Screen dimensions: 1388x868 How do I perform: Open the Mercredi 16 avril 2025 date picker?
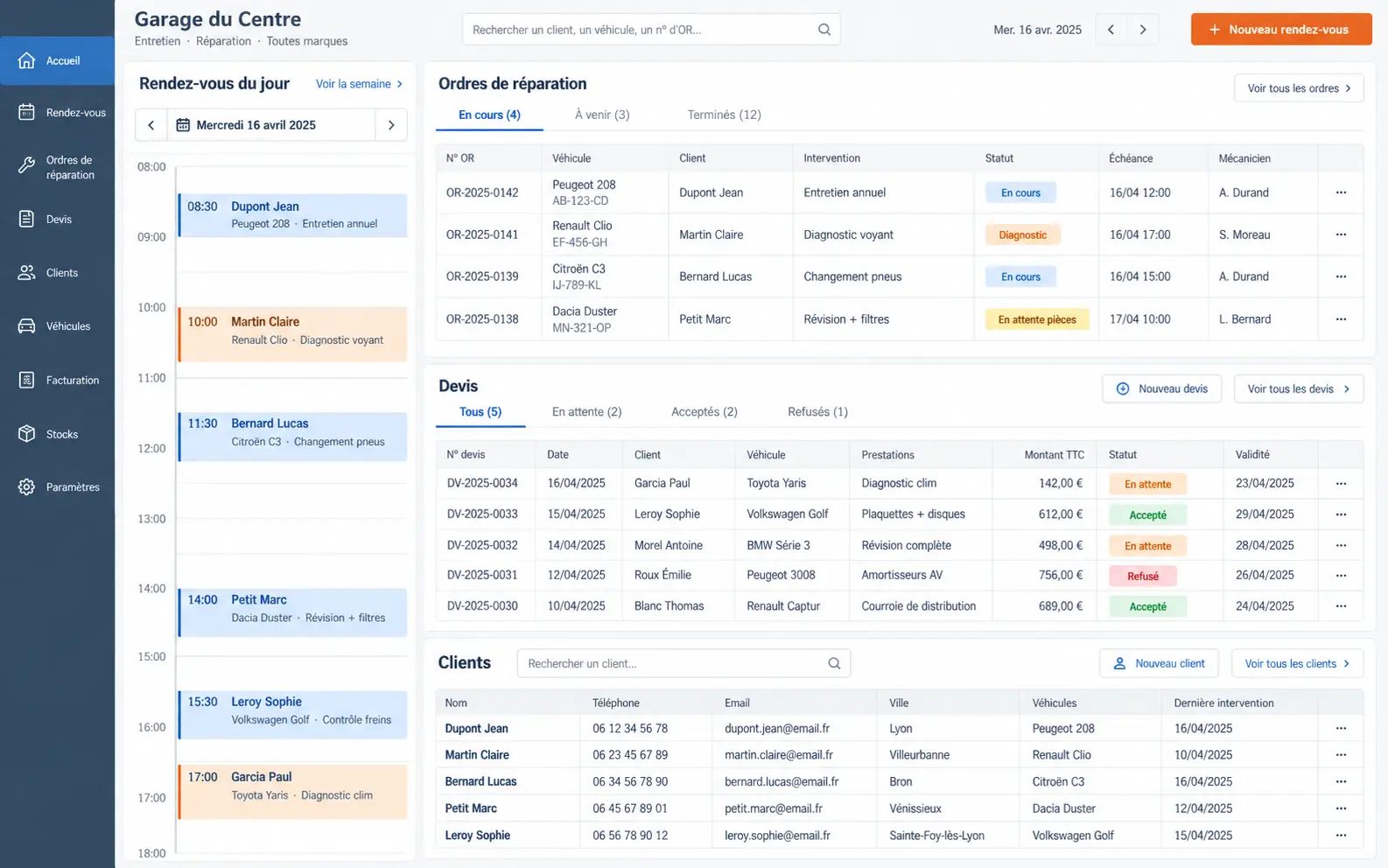(271, 125)
